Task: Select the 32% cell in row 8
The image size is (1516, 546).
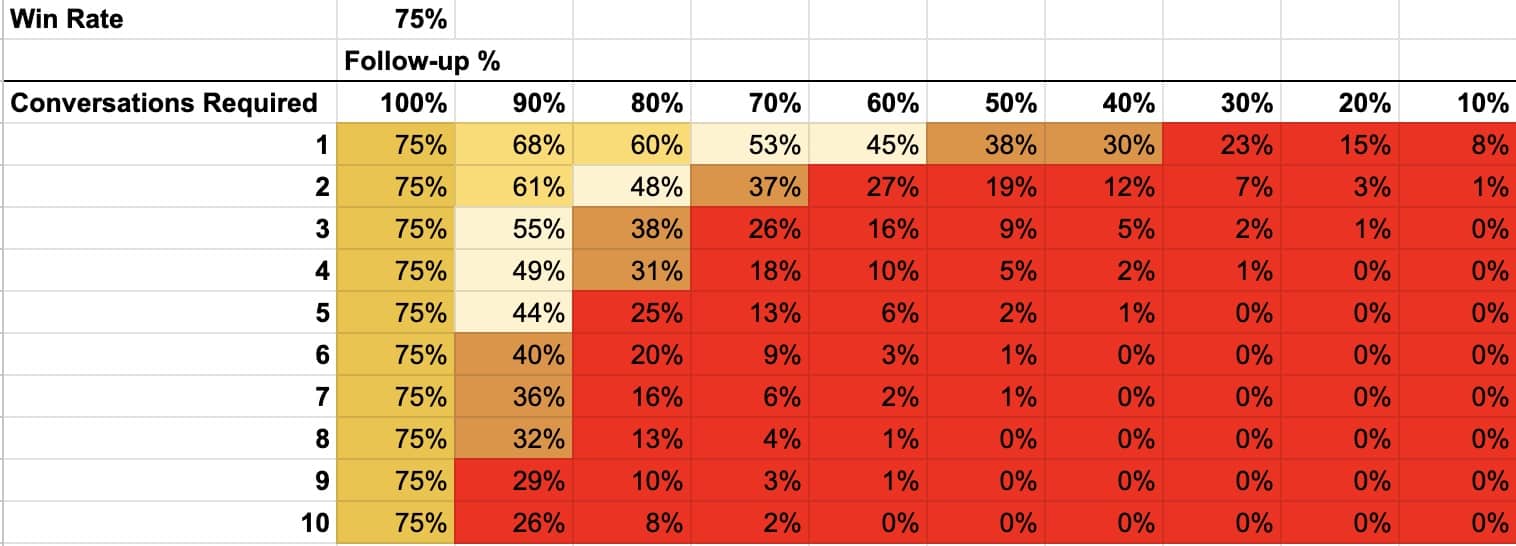Action: coord(514,439)
